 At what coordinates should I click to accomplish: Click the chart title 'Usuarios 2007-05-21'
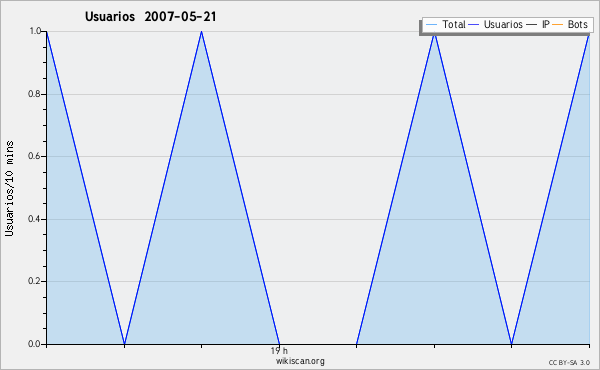click(x=150, y=16)
